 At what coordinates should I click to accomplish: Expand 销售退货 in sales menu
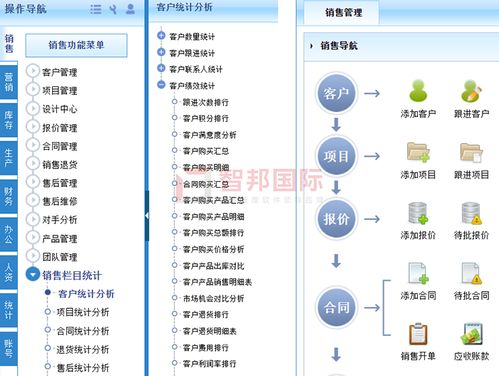(33, 163)
